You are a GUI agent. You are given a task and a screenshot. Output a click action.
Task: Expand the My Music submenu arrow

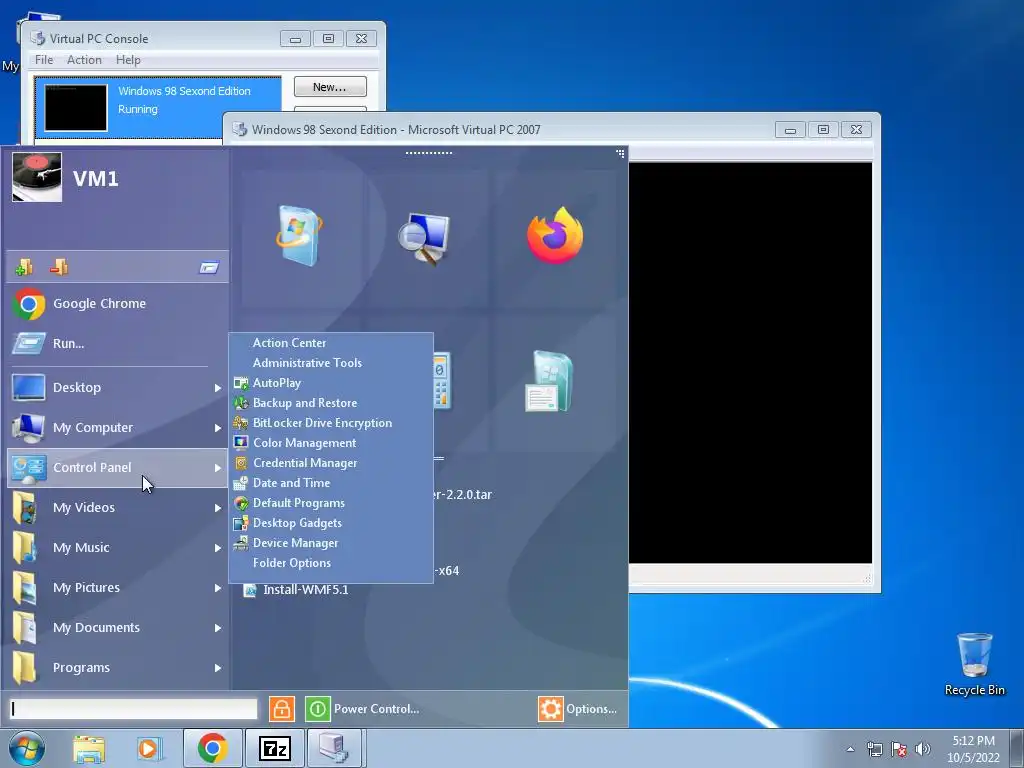[217, 548]
